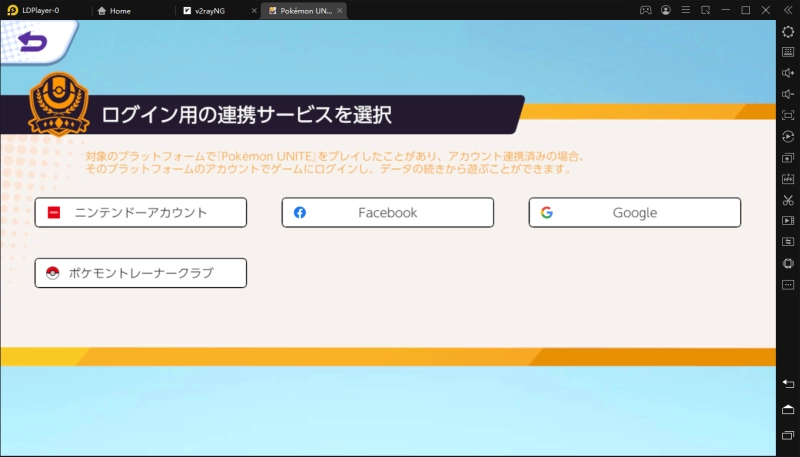Decrease volume using the sidebar speaker icon

pos(788,94)
